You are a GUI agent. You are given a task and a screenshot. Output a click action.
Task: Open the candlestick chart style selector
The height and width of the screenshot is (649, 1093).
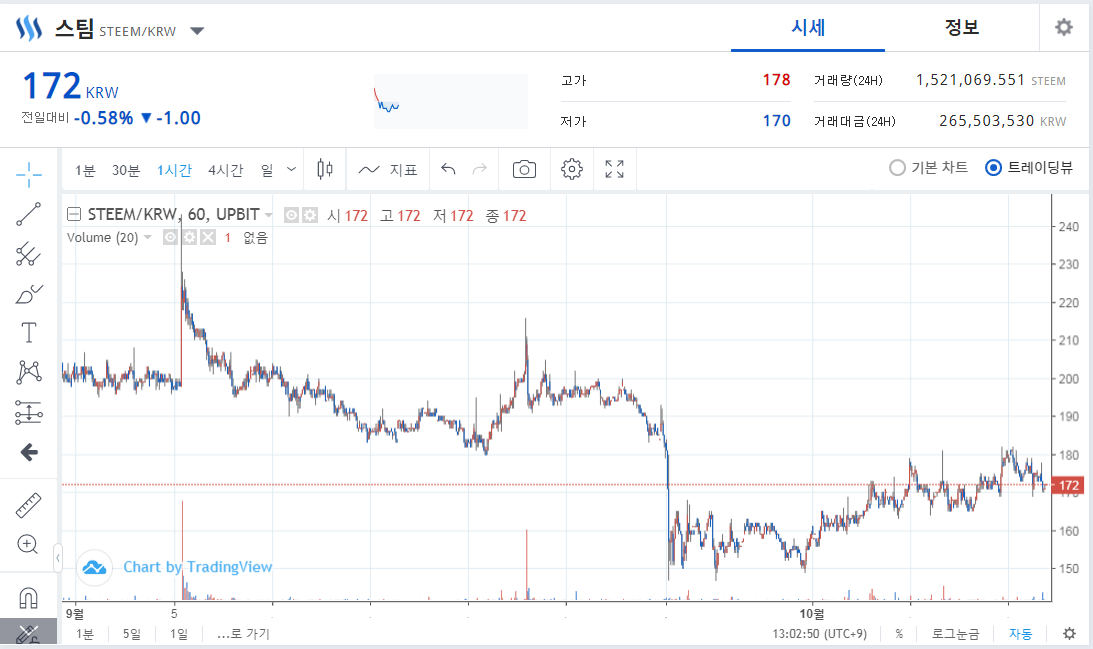click(325, 169)
